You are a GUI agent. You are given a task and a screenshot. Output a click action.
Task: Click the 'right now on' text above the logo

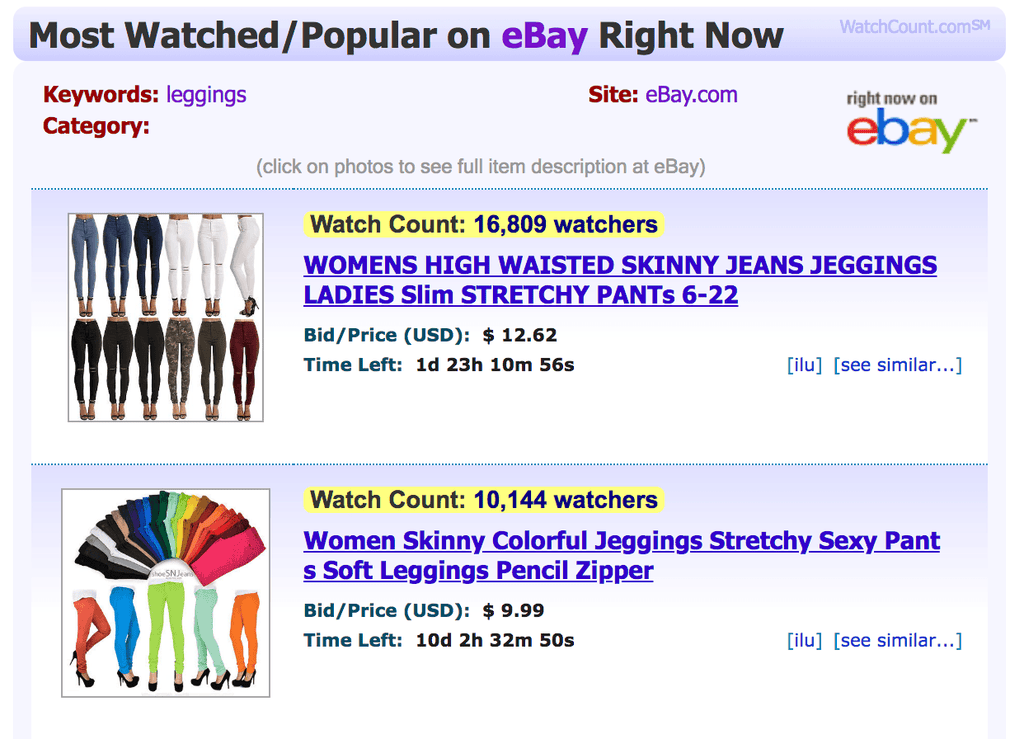pos(892,99)
